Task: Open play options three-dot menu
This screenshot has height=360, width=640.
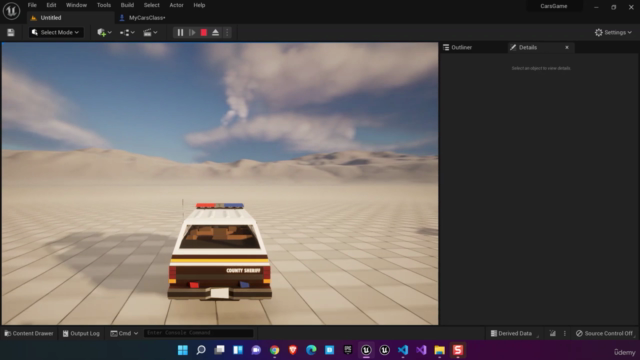Action: pyautogui.click(x=227, y=33)
